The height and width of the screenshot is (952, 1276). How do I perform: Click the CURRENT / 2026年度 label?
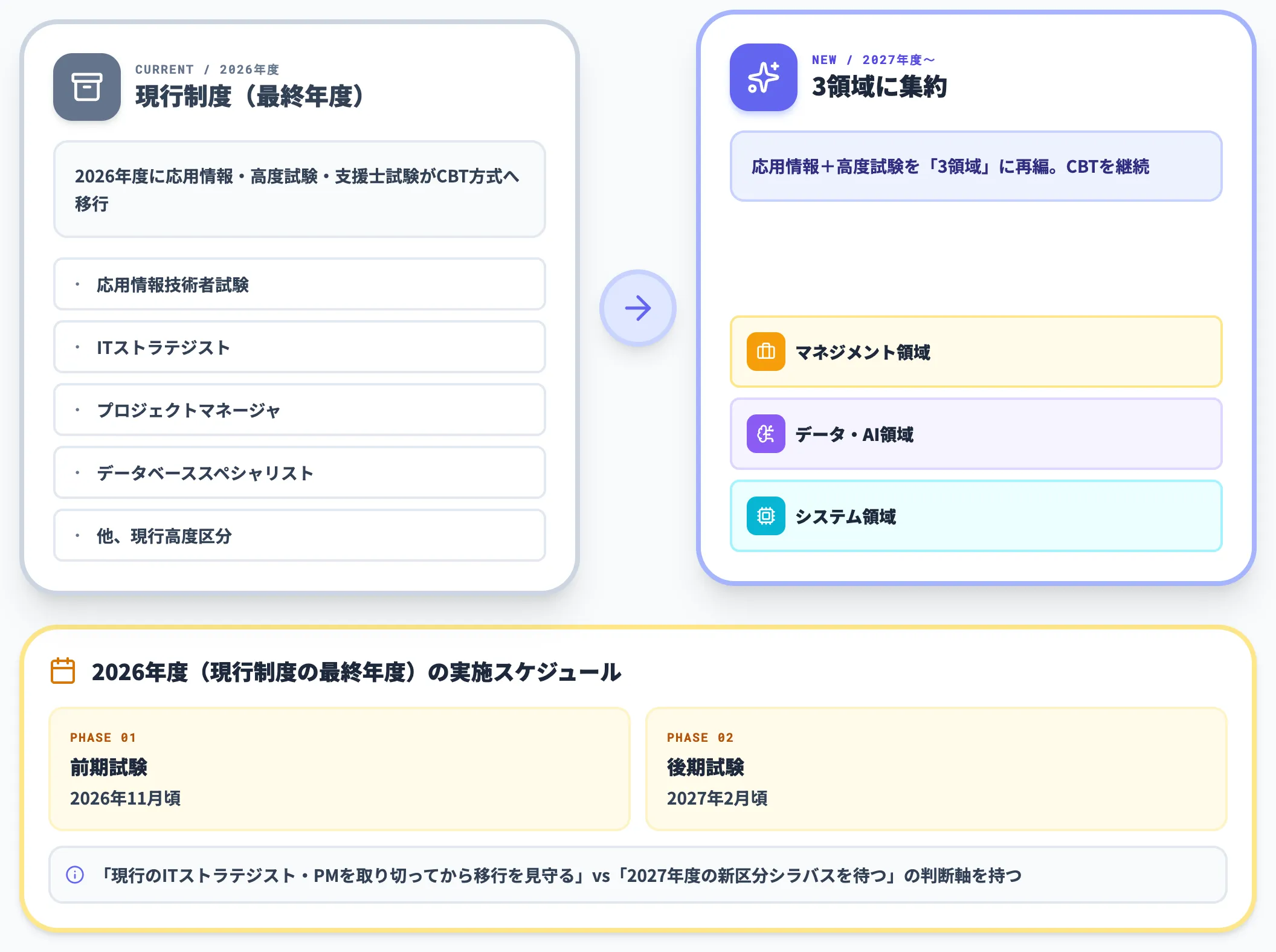pos(207,69)
